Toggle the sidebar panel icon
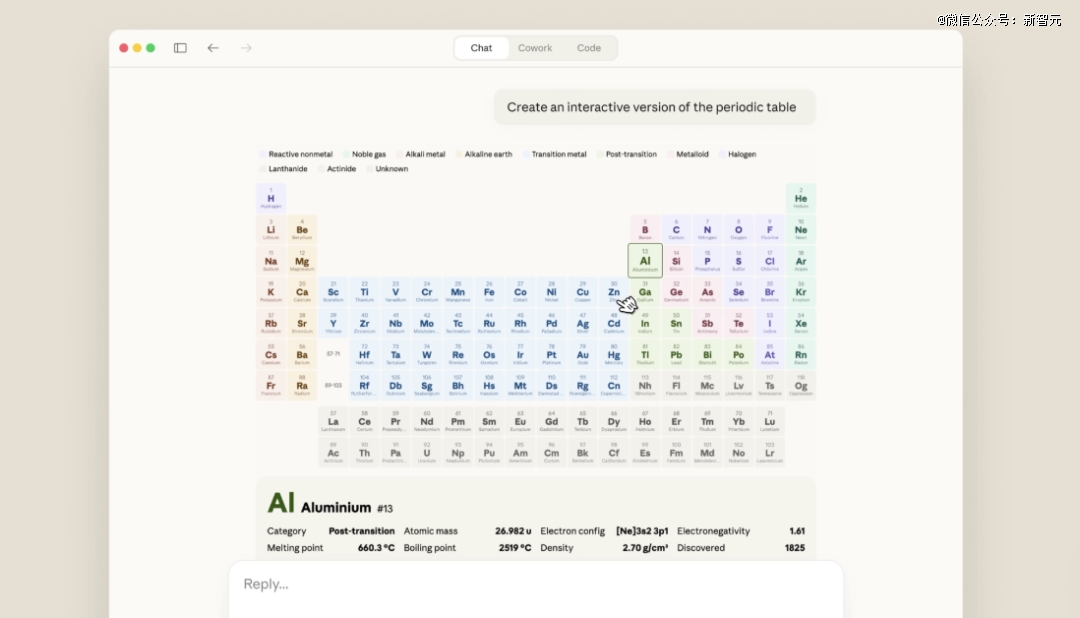The height and width of the screenshot is (618, 1080). point(180,48)
